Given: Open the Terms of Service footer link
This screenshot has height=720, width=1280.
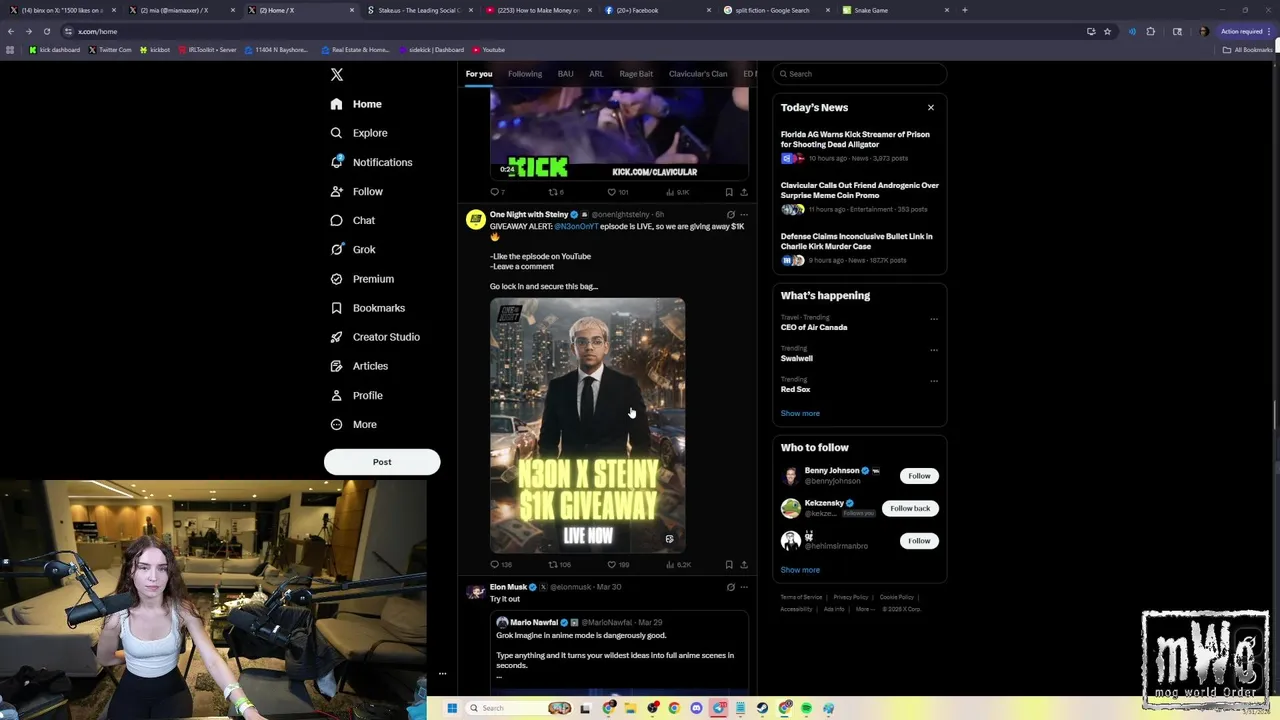Looking at the screenshot, I should point(801,597).
